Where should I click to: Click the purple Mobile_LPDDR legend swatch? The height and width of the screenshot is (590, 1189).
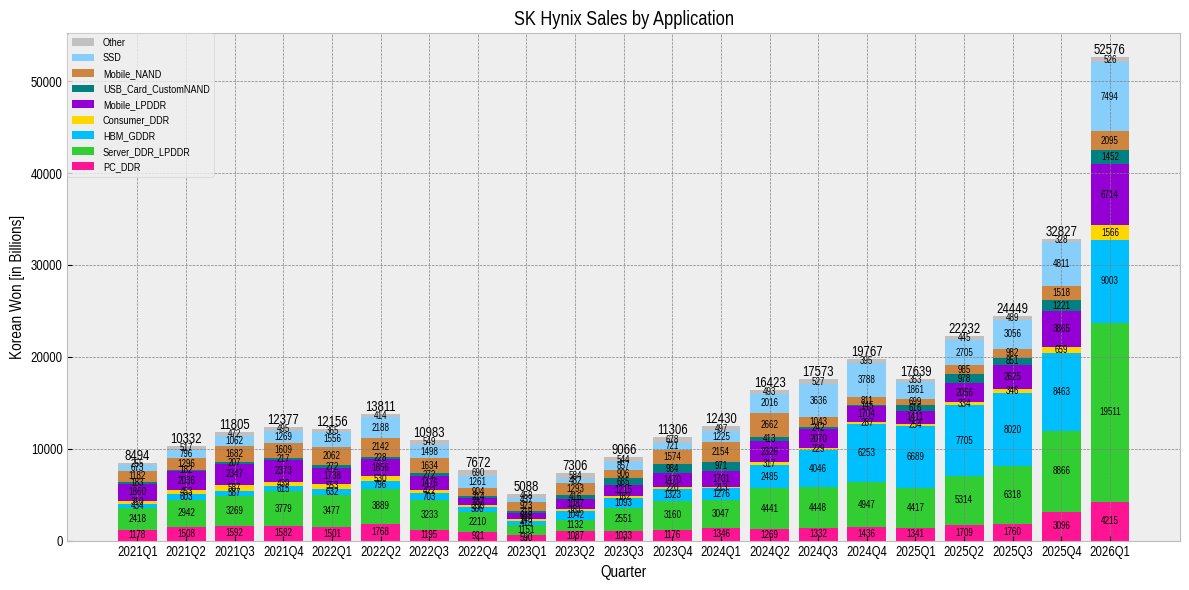click(82, 105)
